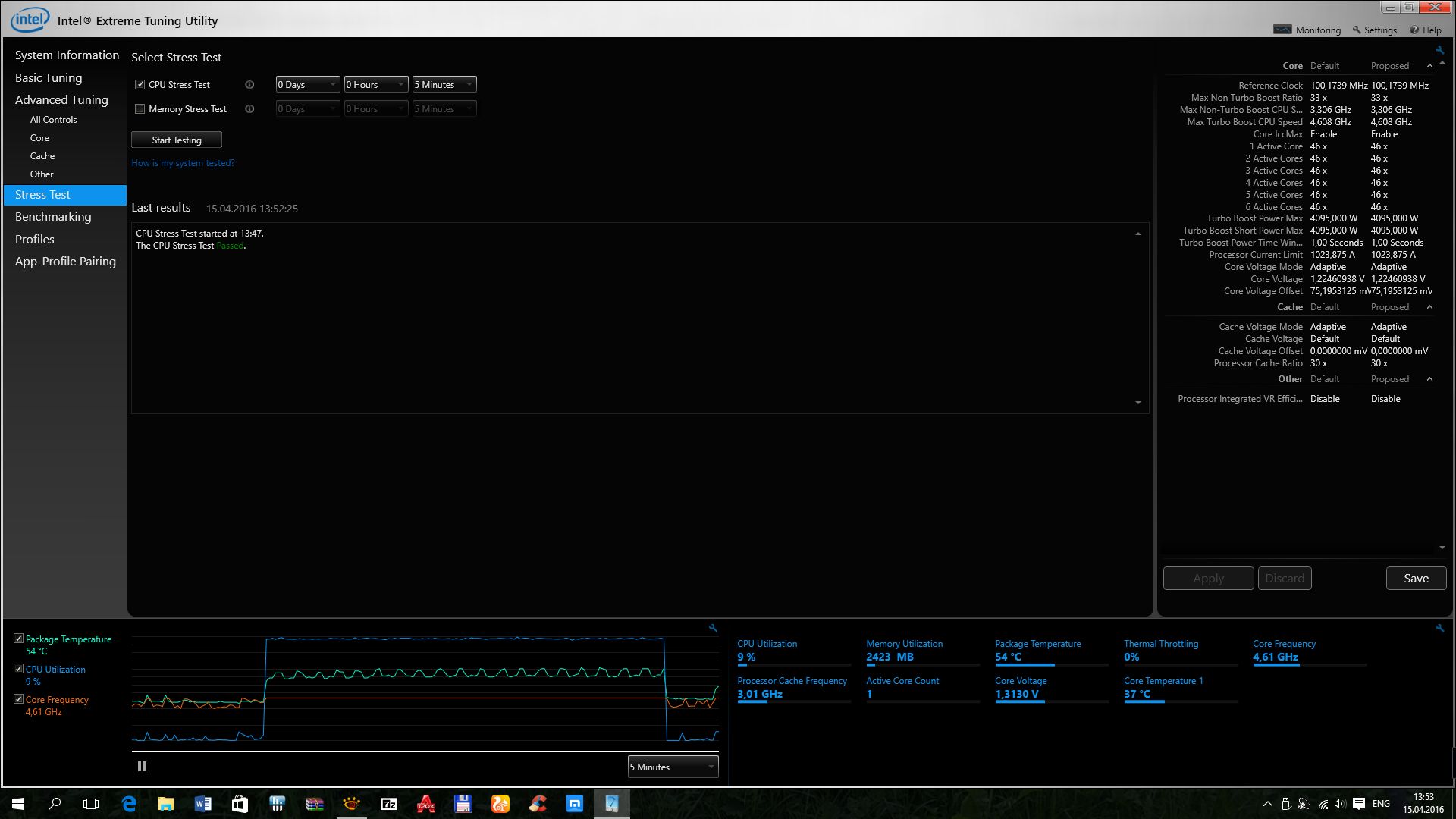Pause the monitoring graph
This screenshot has width=1456, height=819.
[142, 767]
